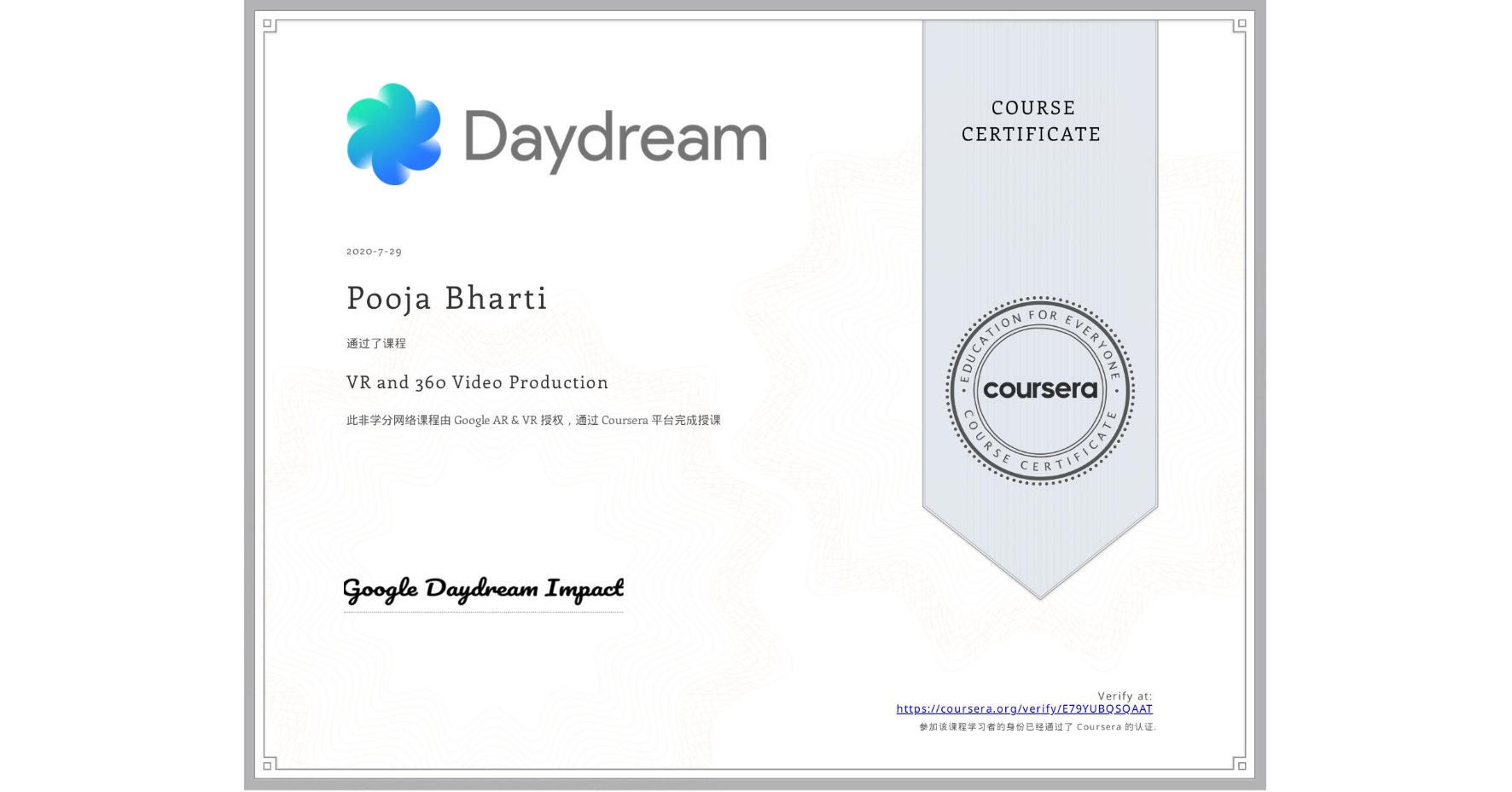Toggle the date stamp 2020-7-29
1512x792 pixels.
[373, 250]
